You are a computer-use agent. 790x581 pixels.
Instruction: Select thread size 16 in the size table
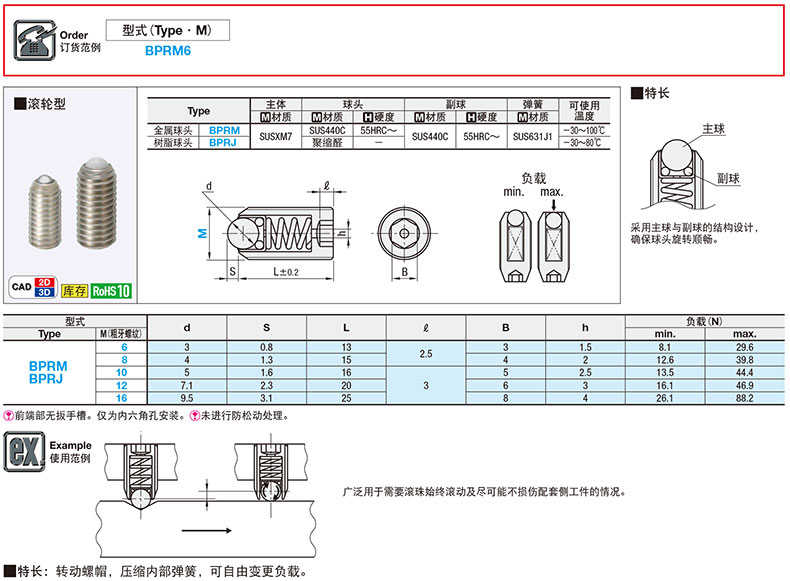click(123, 397)
